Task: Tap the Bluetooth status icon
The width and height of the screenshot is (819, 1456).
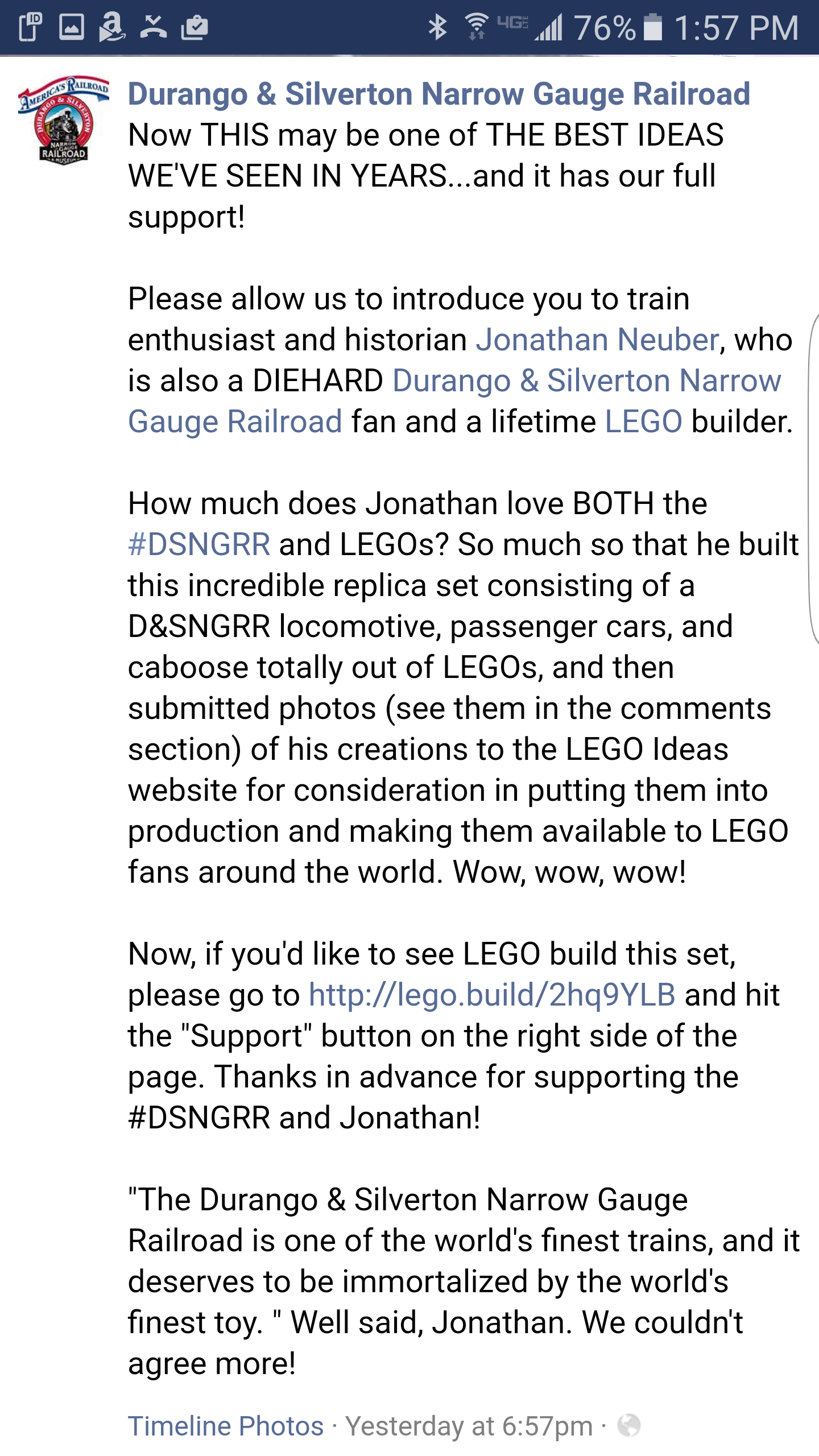Action: [x=437, y=27]
